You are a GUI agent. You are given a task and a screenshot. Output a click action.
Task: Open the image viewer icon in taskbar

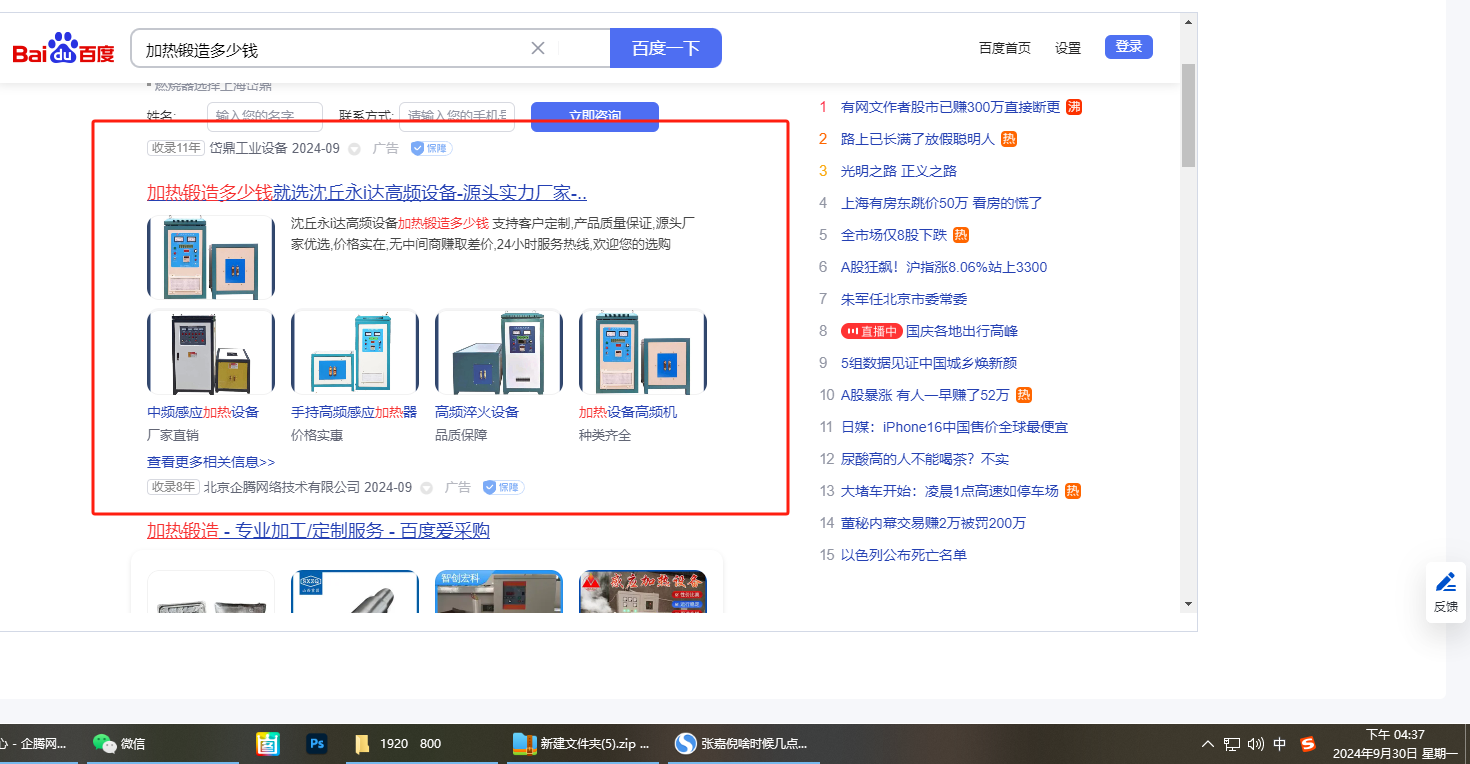click(x=267, y=743)
